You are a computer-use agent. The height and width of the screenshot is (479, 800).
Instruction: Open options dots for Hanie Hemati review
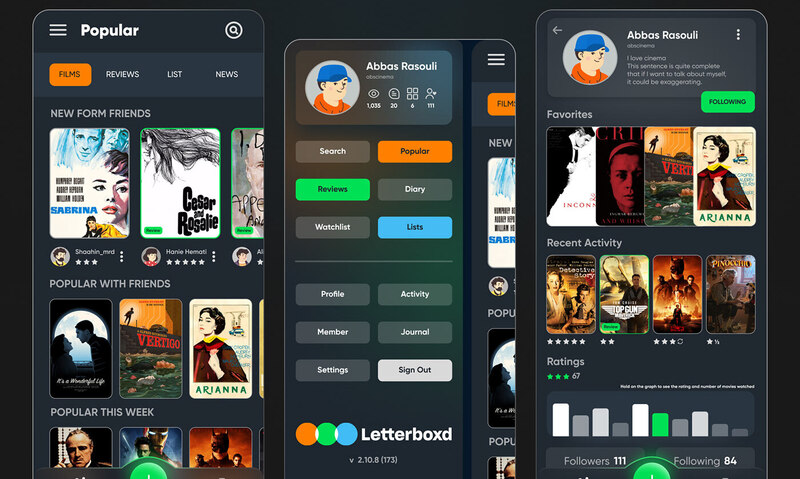214,257
